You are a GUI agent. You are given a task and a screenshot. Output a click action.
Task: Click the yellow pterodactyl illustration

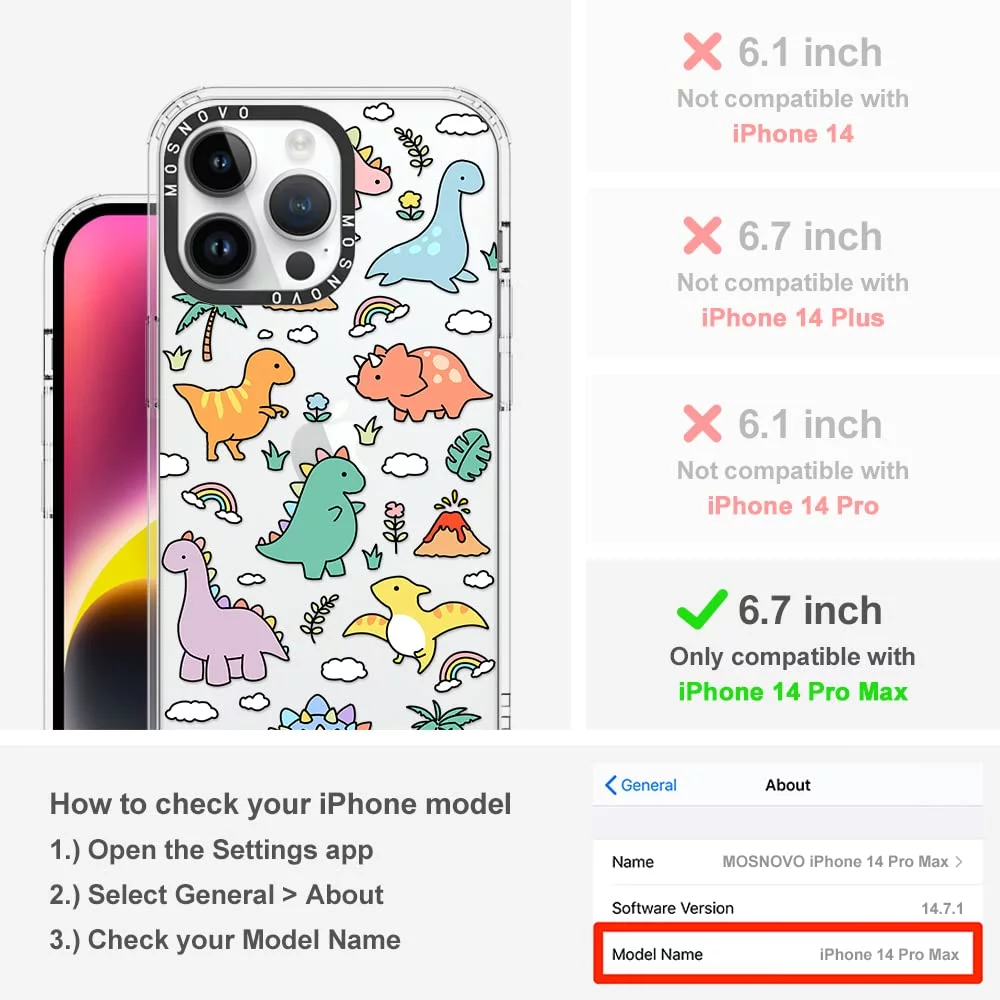pyautogui.click(x=415, y=622)
